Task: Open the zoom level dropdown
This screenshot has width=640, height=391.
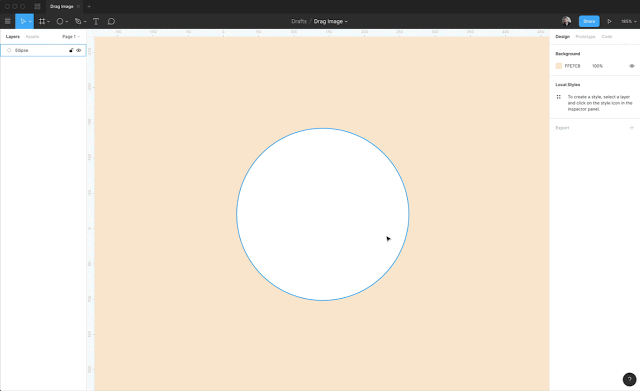Action: (x=629, y=21)
